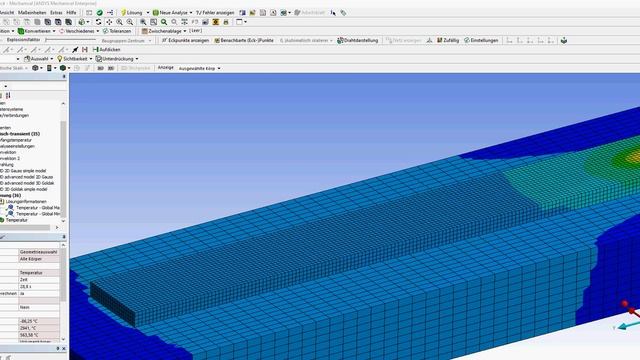Viewport: 640px width, 360px height.
Task: Select 3D Gauss simple model item
Action: 23,171
